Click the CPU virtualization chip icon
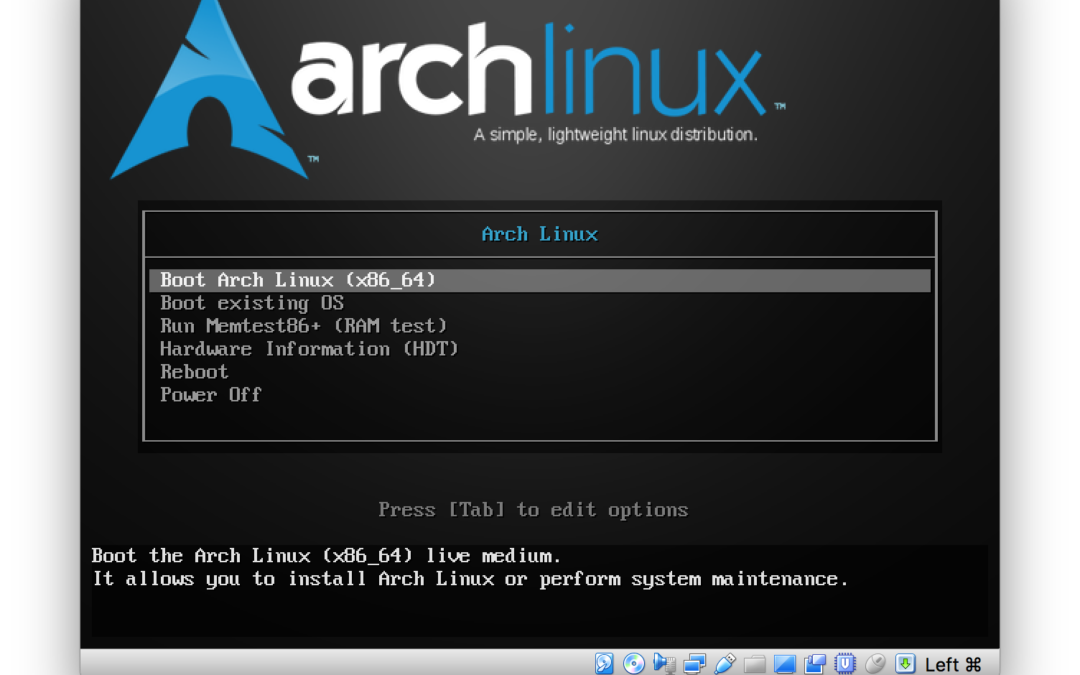The width and height of the screenshot is (1080, 675). click(x=845, y=663)
